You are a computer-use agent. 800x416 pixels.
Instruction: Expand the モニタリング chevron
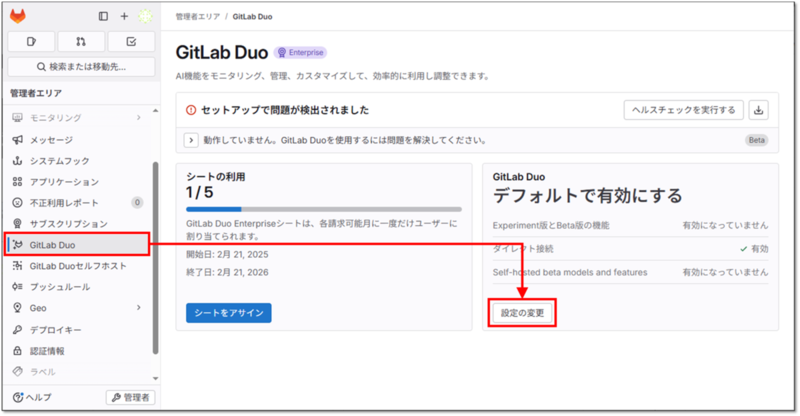tap(139, 118)
